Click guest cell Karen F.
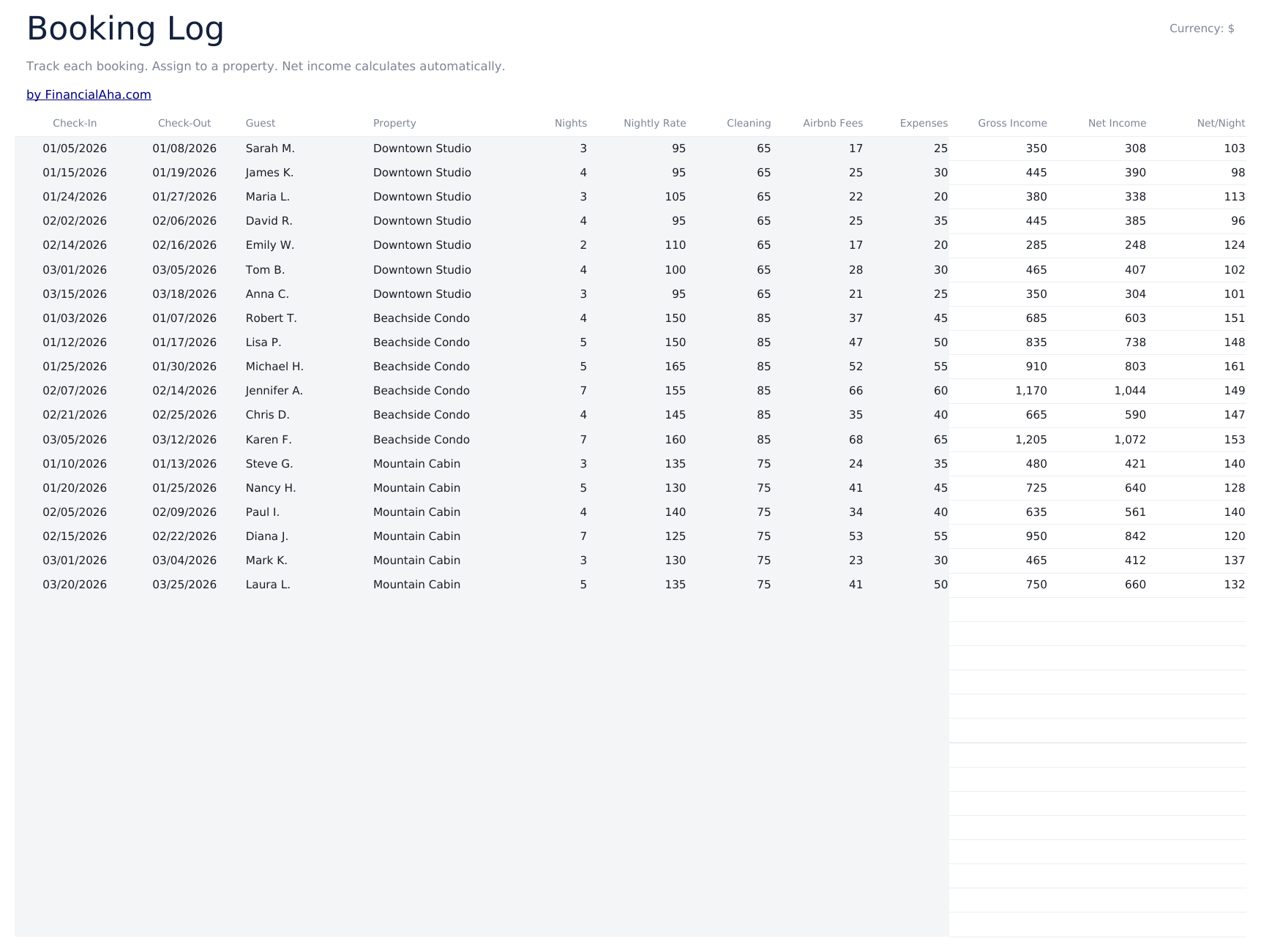Image resolution: width=1261 pixels, height=952 pixels. 269,440
